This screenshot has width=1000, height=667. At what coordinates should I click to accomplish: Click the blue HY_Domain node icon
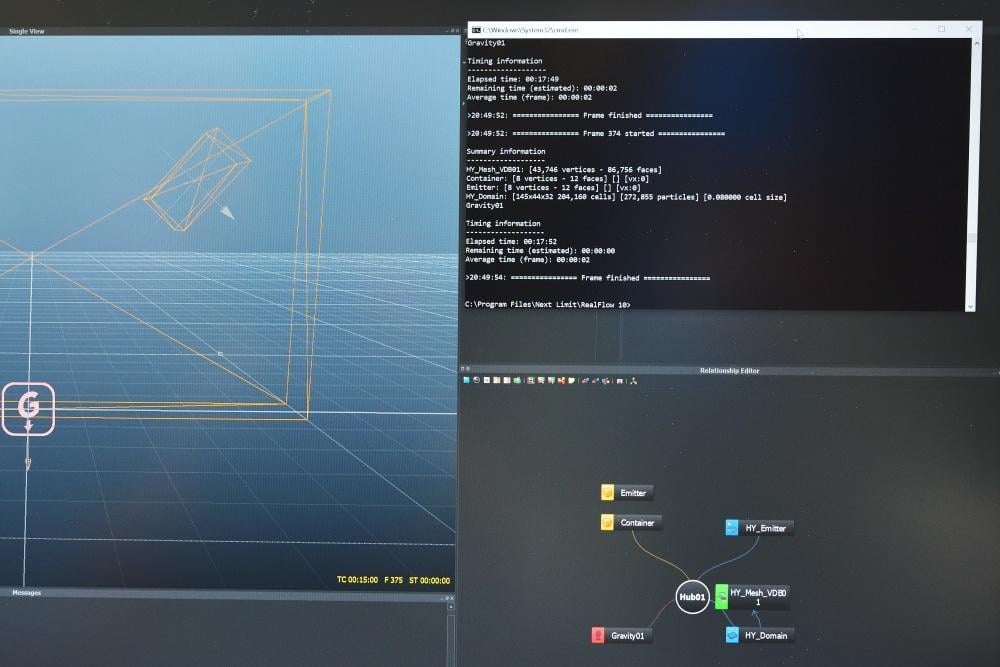point(731,635)
